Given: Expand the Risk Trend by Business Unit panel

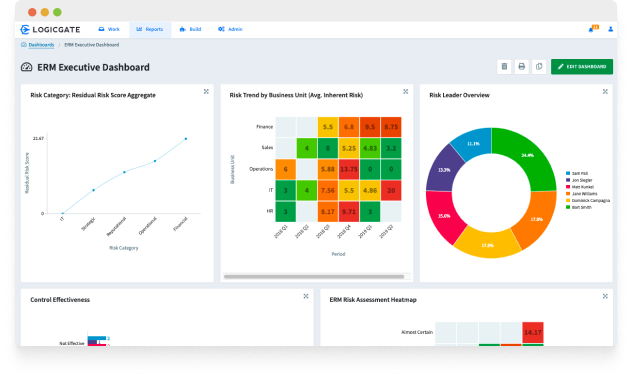Looking at the screenshot, I should click(405, 92).
